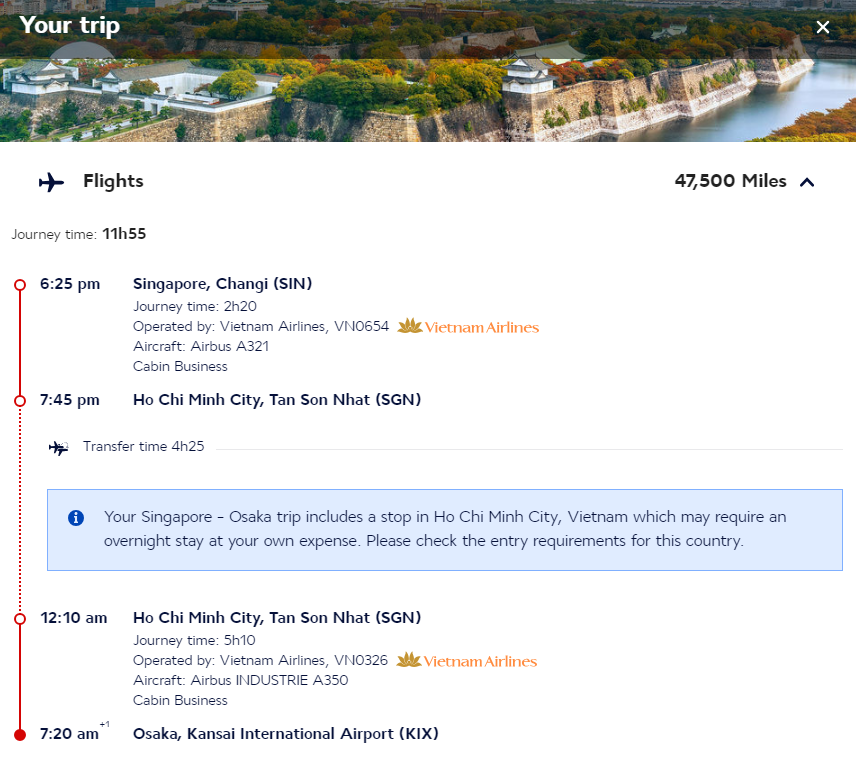Click Singapore, Changi (SIN) departure airport

[223, 284]
